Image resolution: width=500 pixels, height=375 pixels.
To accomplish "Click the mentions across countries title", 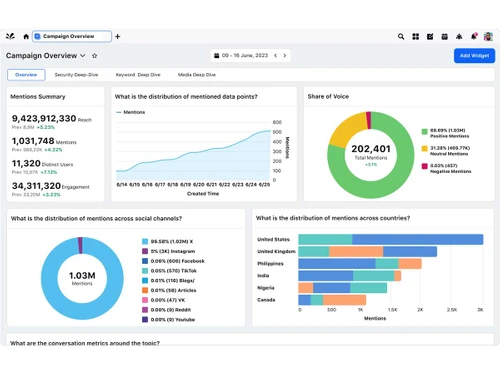I will [x=333, y=218].
